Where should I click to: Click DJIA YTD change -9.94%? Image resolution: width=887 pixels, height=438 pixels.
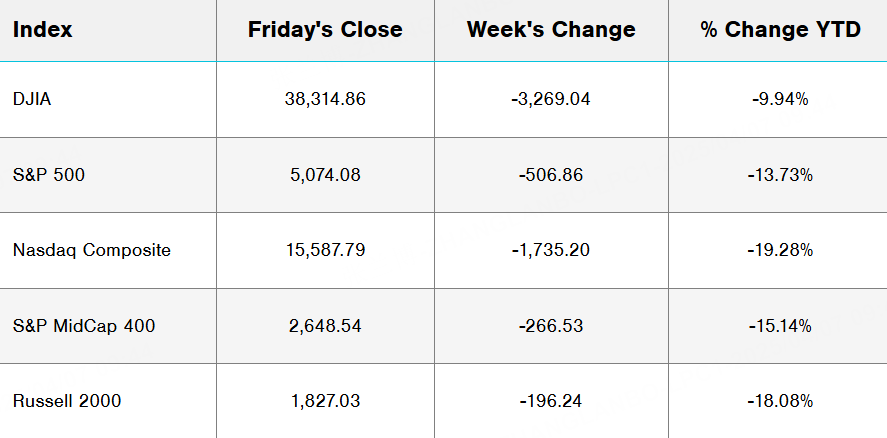coord(780,99)
